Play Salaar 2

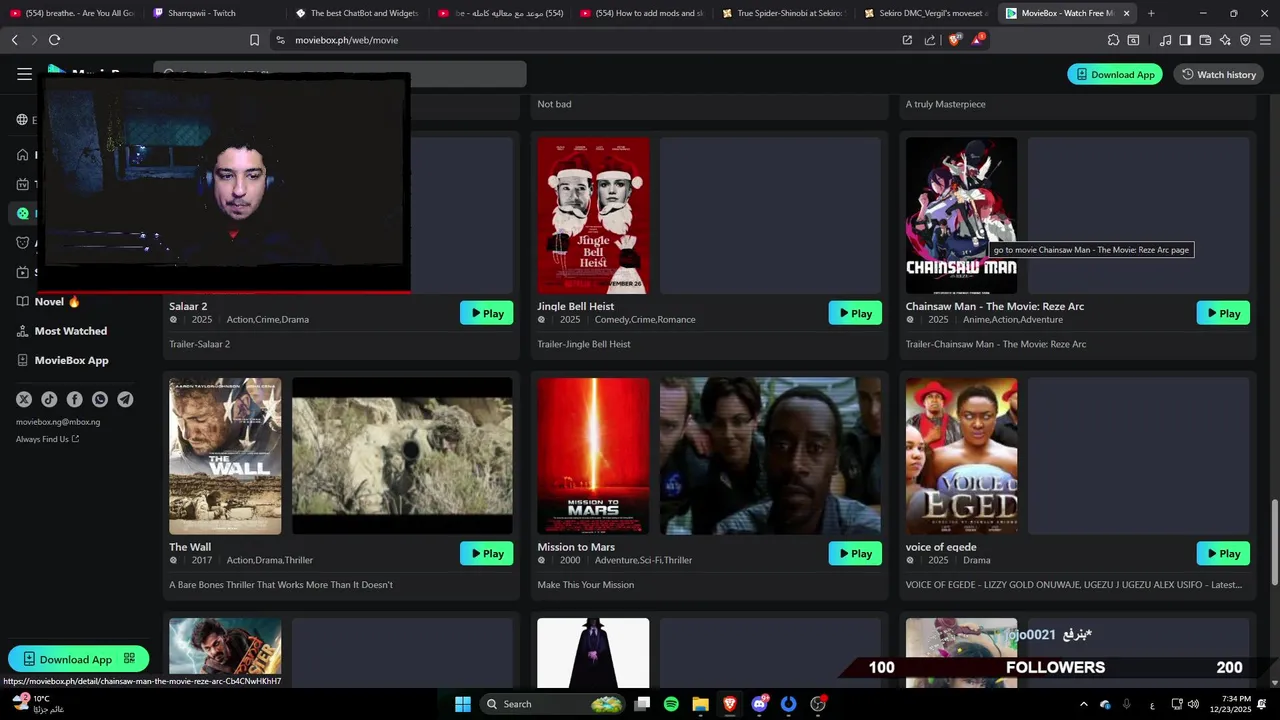[x=486, y=313]
